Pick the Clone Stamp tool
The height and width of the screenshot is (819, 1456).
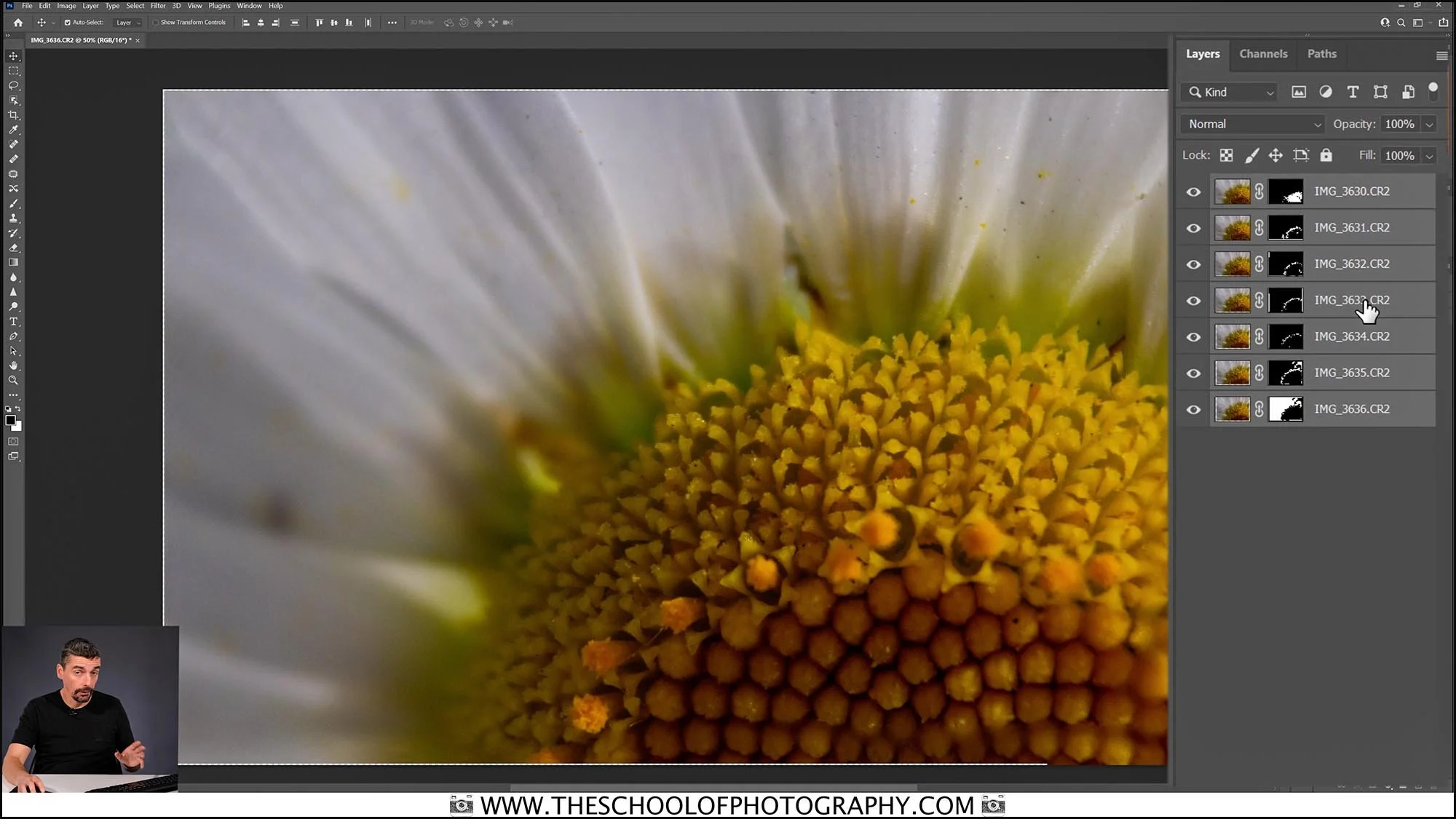13,218
